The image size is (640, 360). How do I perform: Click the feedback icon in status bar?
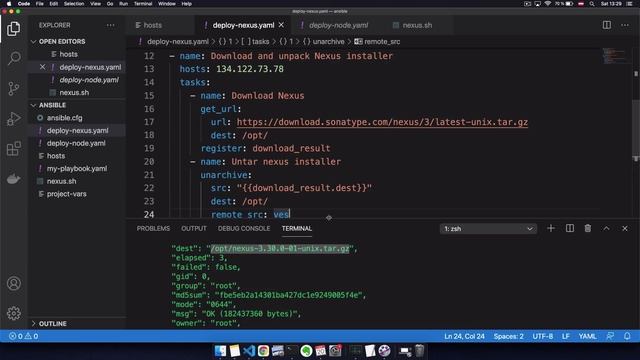coord(610,336)
